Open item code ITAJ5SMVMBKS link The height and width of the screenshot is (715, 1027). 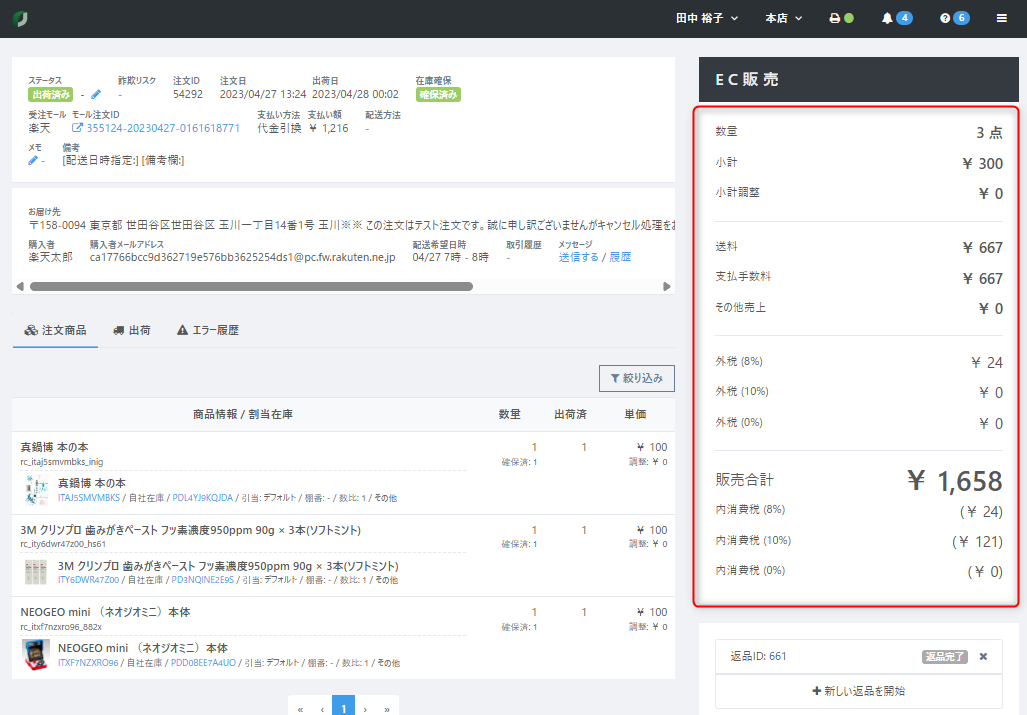(89, 498)
